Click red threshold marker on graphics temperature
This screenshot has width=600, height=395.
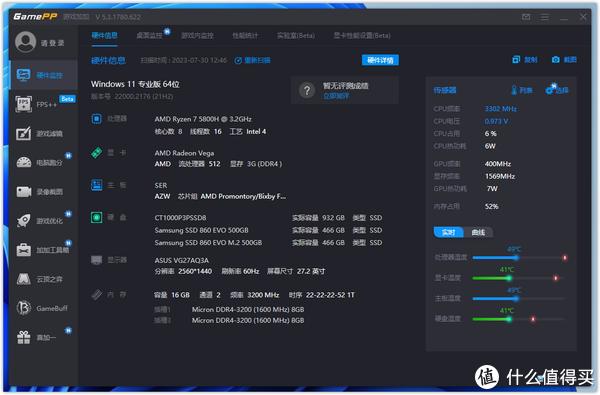point(556,278)
